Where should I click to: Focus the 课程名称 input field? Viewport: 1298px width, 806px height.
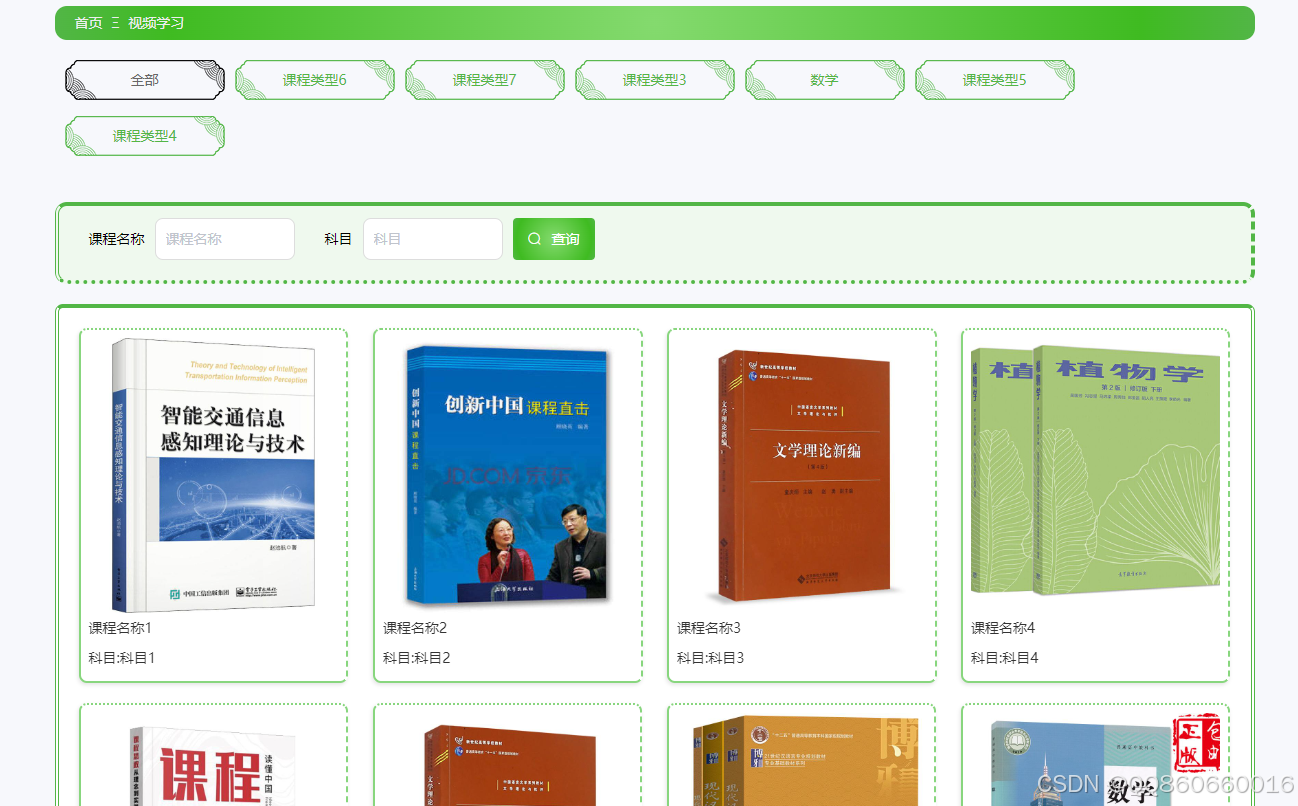coord(225,239)
